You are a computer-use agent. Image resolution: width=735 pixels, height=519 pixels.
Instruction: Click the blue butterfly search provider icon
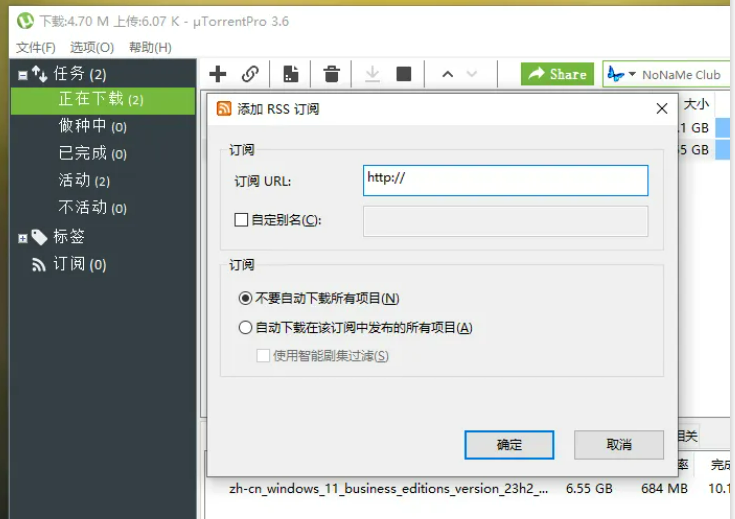(x=615, y=74)
